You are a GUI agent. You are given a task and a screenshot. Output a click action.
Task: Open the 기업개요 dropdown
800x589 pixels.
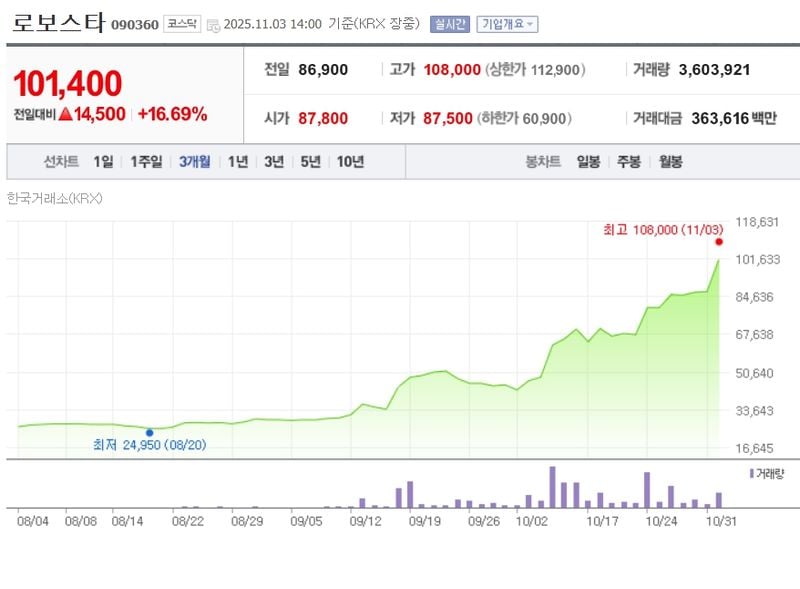pos(507,22)
